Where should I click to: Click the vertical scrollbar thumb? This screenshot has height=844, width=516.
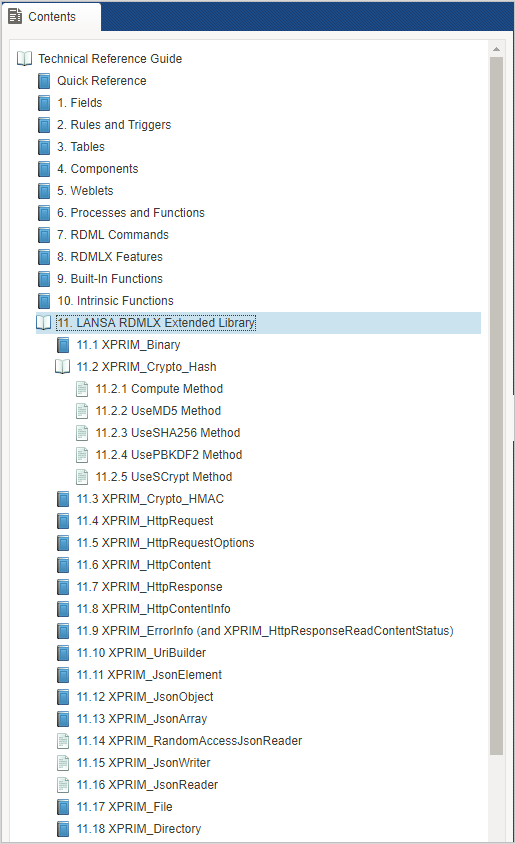[496, 406]
